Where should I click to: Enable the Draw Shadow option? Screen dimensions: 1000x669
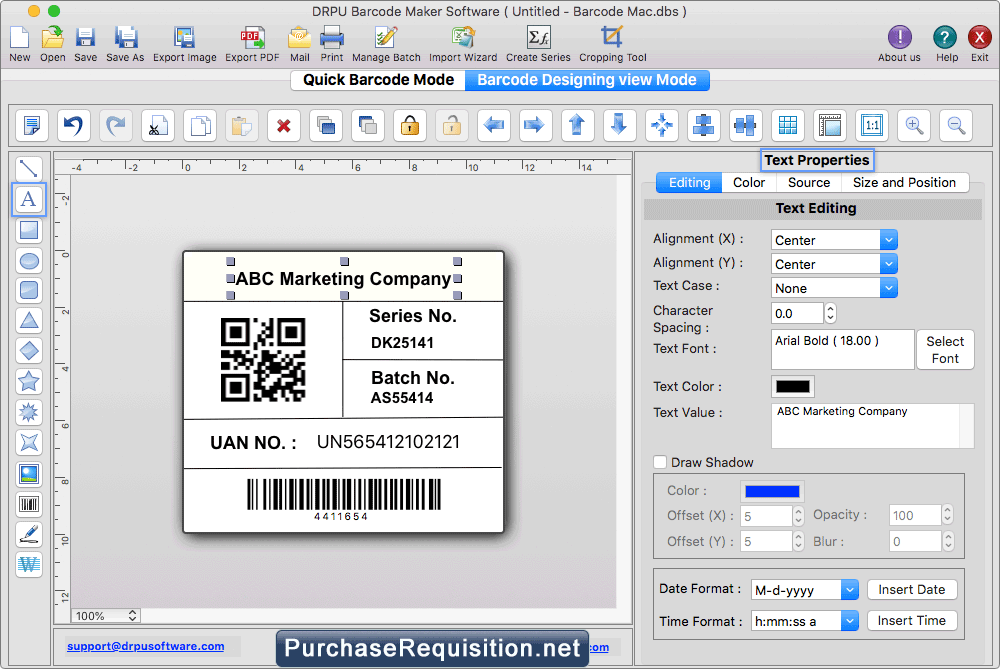[658, 462]
